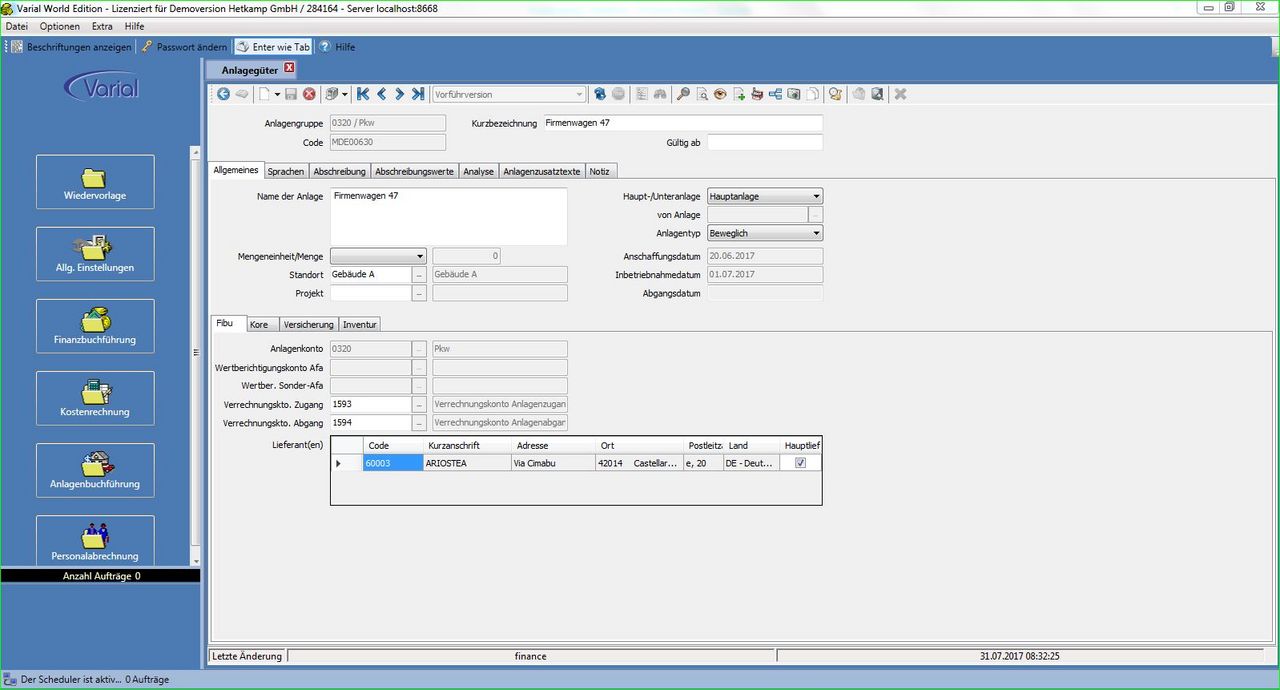Open the Anlagentyp dropdown
Screen dimensions: 1280x690
(x=816, y=233)
